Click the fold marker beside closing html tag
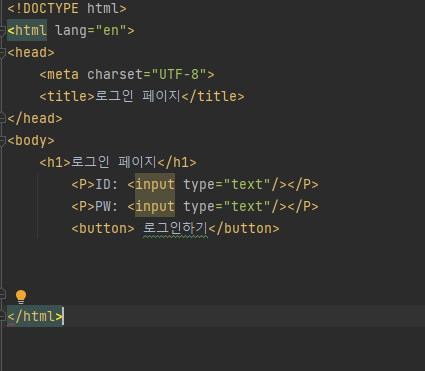The image size is (425, 371). (2, 316)
